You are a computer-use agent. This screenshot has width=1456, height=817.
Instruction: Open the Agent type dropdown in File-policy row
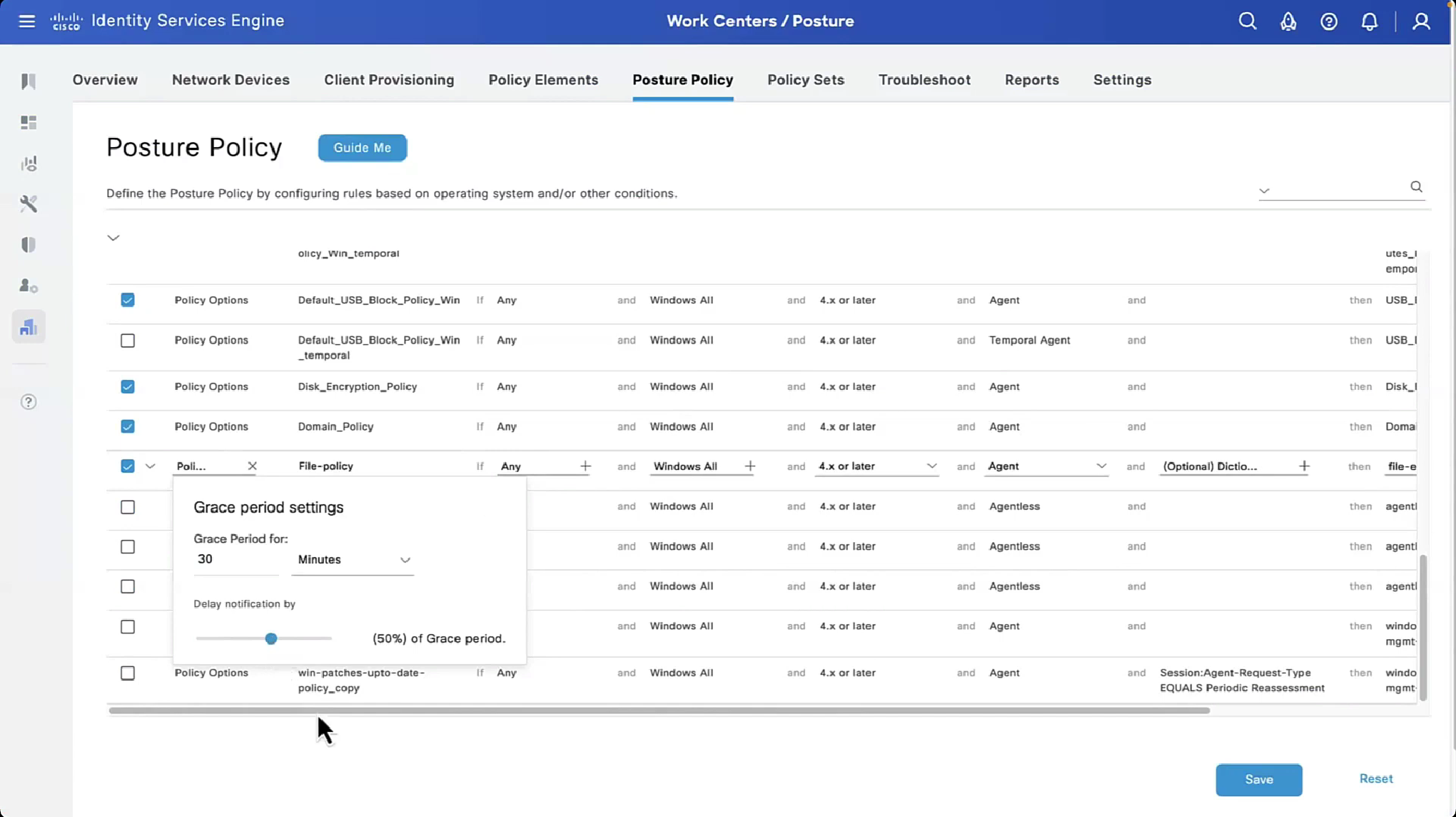click(1101, 466)
